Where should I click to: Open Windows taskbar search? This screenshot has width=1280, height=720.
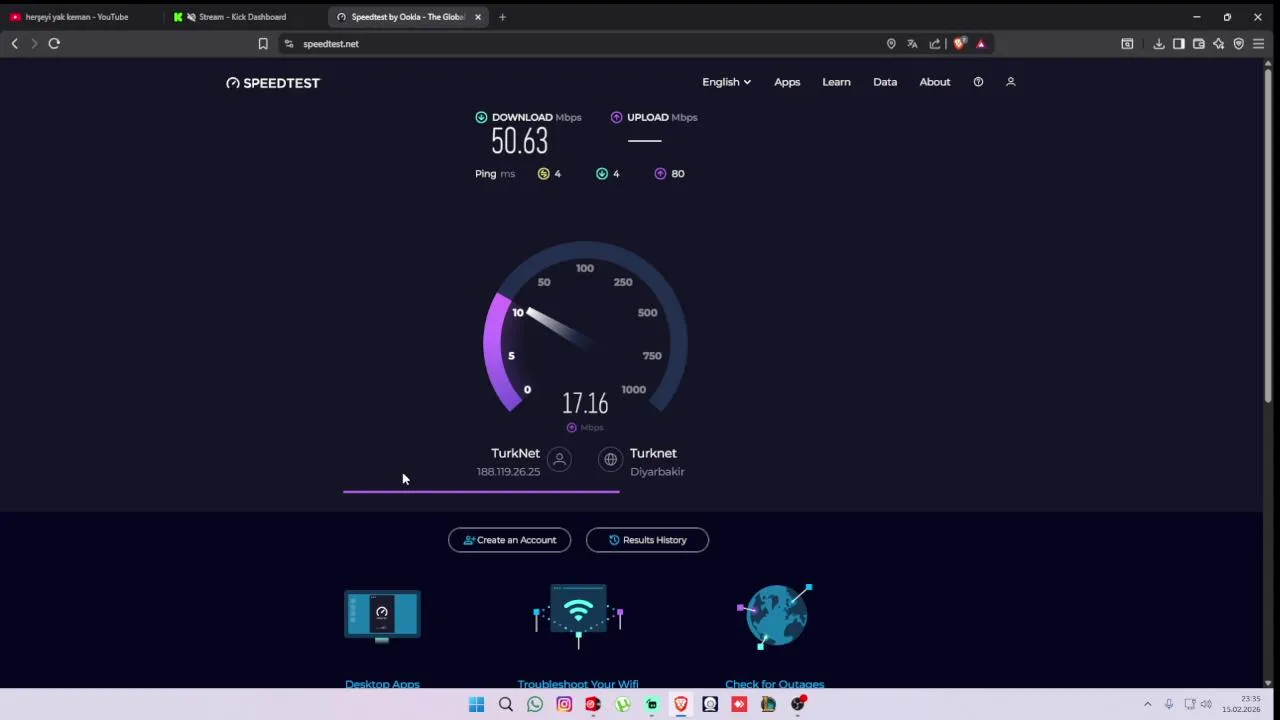[506, 704]
